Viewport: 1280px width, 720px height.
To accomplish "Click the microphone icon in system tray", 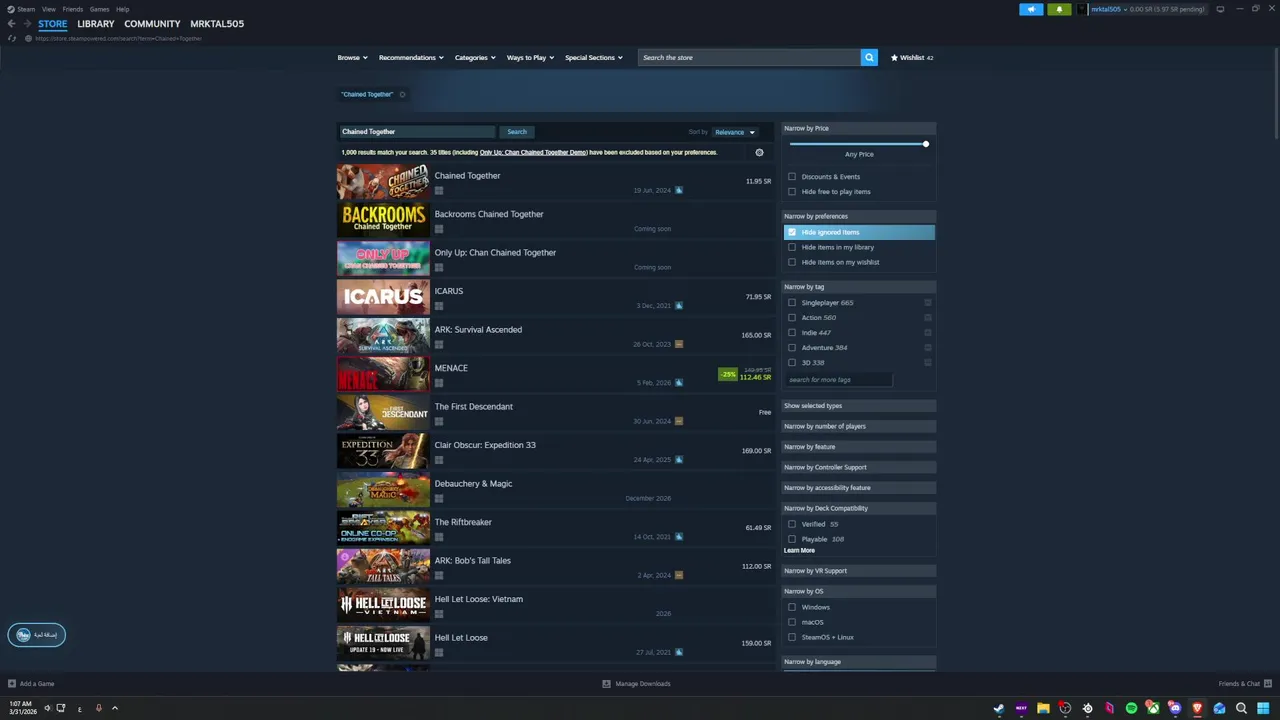I will point(98,708).
